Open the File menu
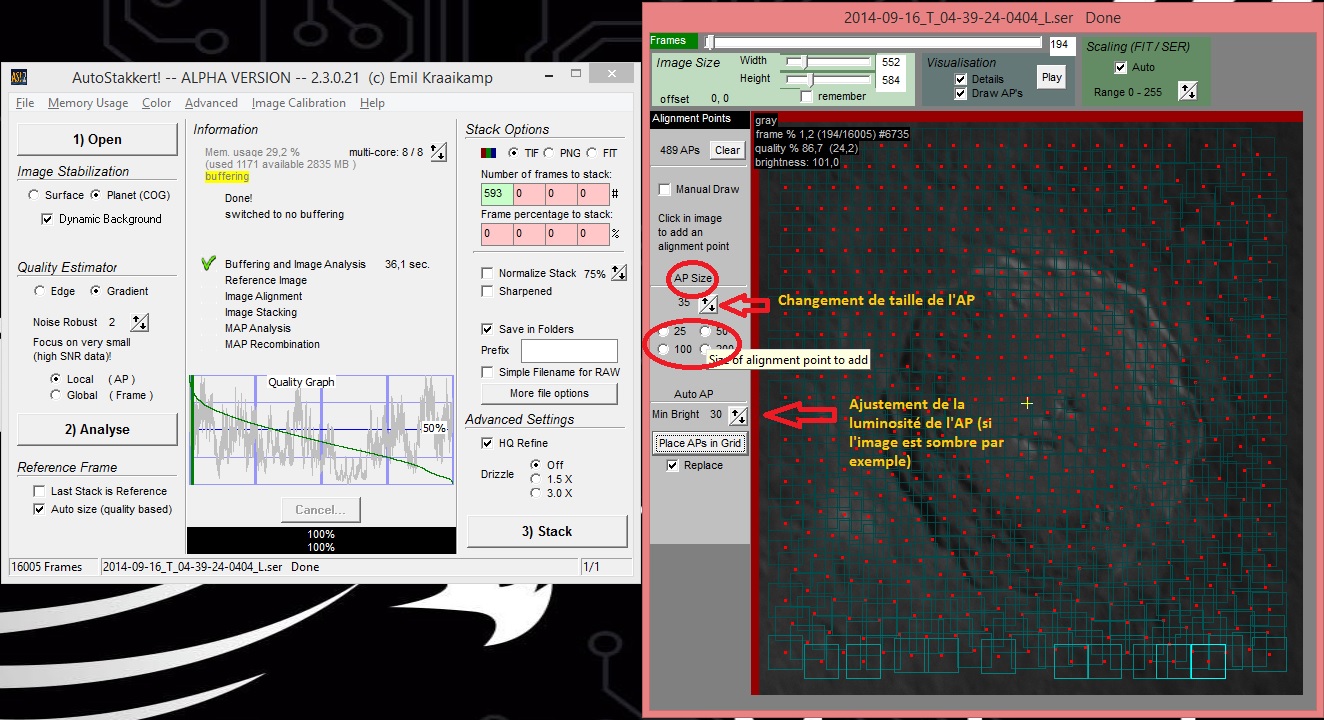The width and height of the screenshot is (1324, 720). 25,103
